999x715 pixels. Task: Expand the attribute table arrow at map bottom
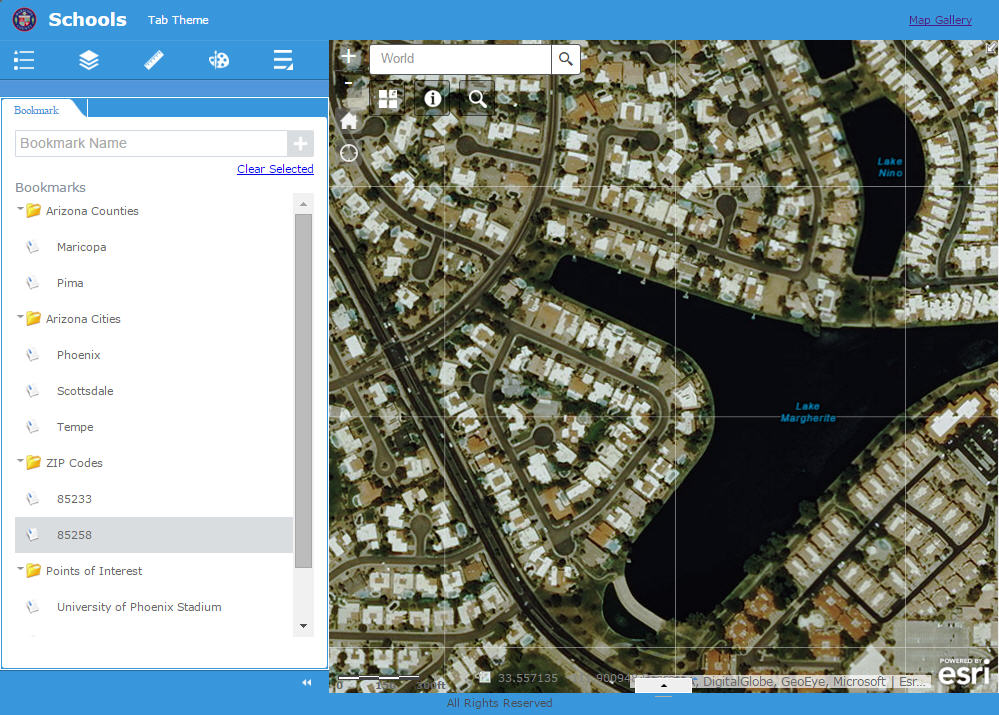pyautogui.click(x=663, y=685)
